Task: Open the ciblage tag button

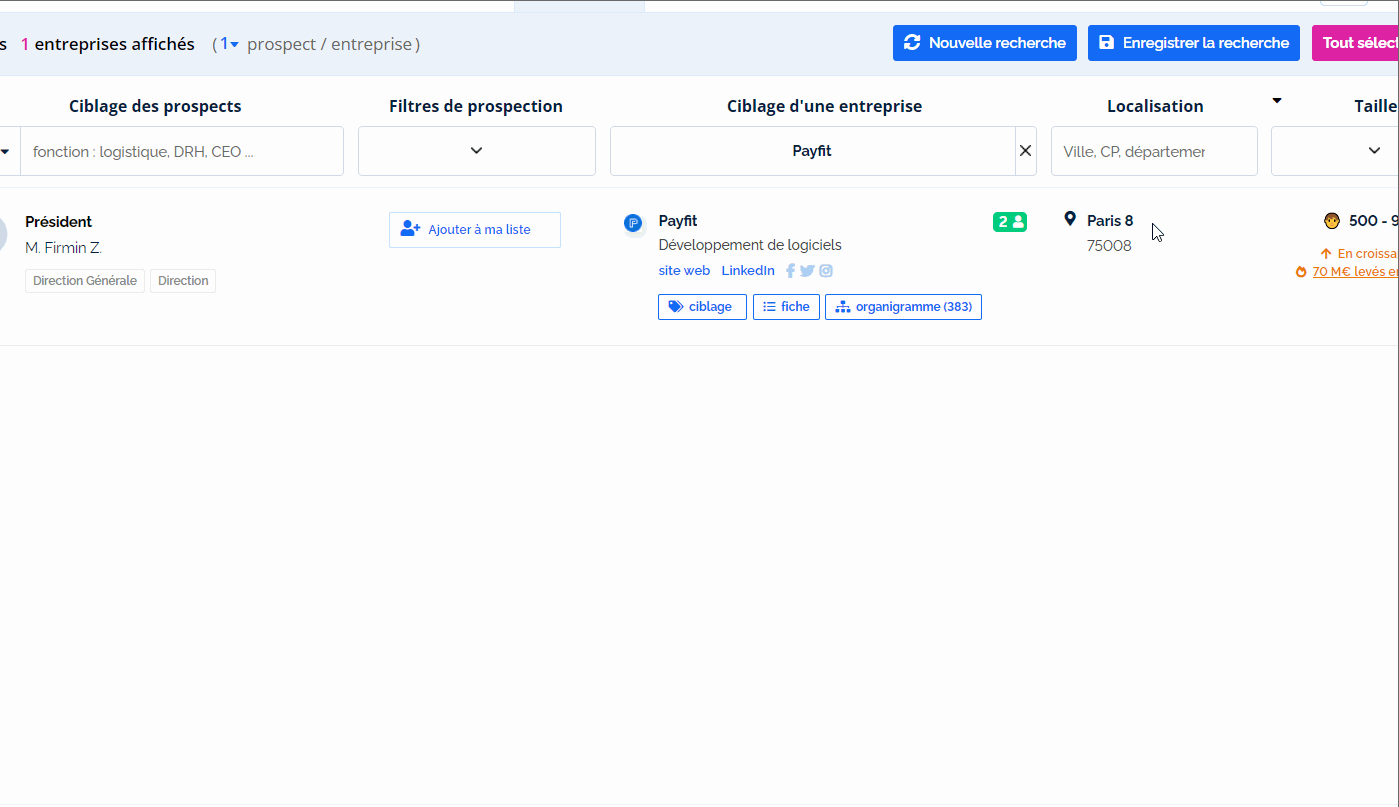Action: pyautogui.click(x=702, y=307)
